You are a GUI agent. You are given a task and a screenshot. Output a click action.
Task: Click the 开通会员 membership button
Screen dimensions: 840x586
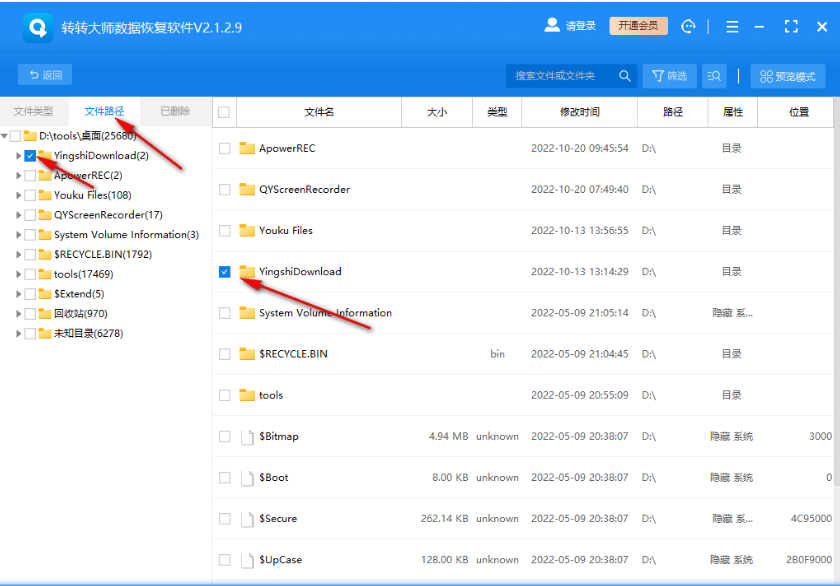(638, 26)
